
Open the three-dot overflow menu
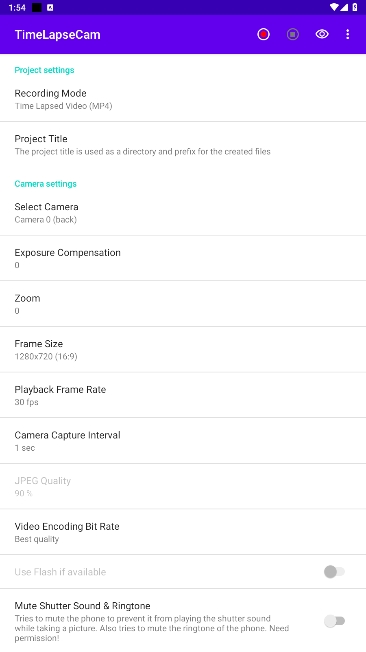click(348, 34)
